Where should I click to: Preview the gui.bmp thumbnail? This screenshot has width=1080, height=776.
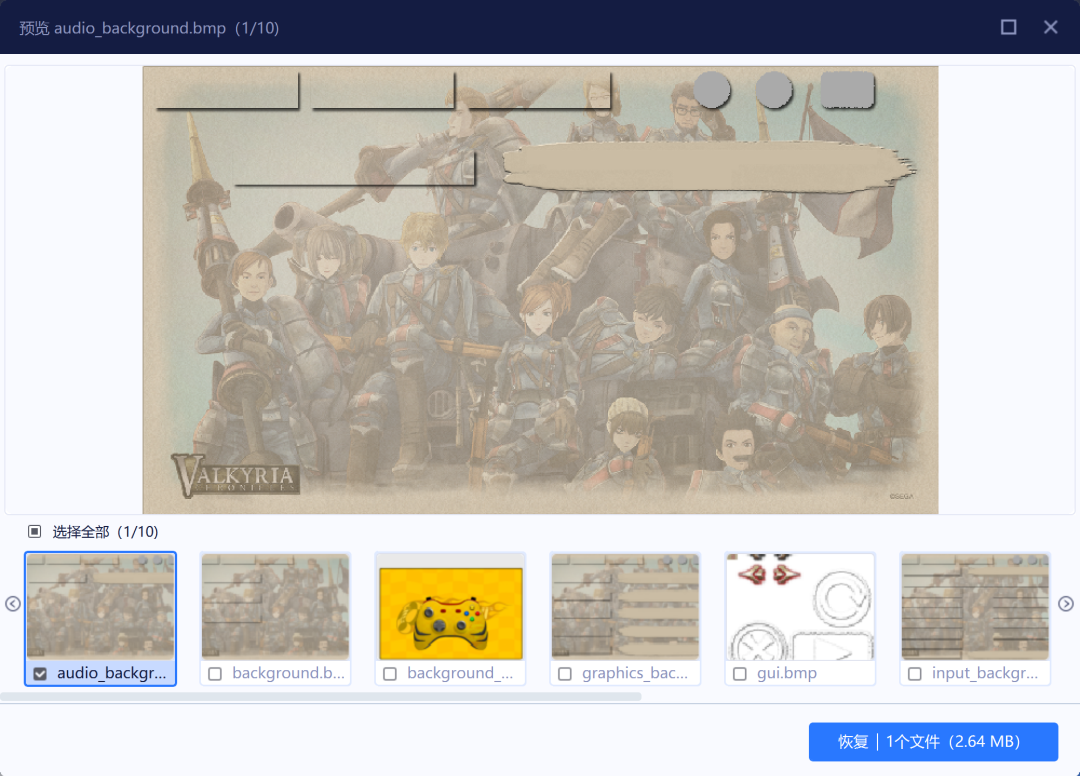click(x=800, y=607)
